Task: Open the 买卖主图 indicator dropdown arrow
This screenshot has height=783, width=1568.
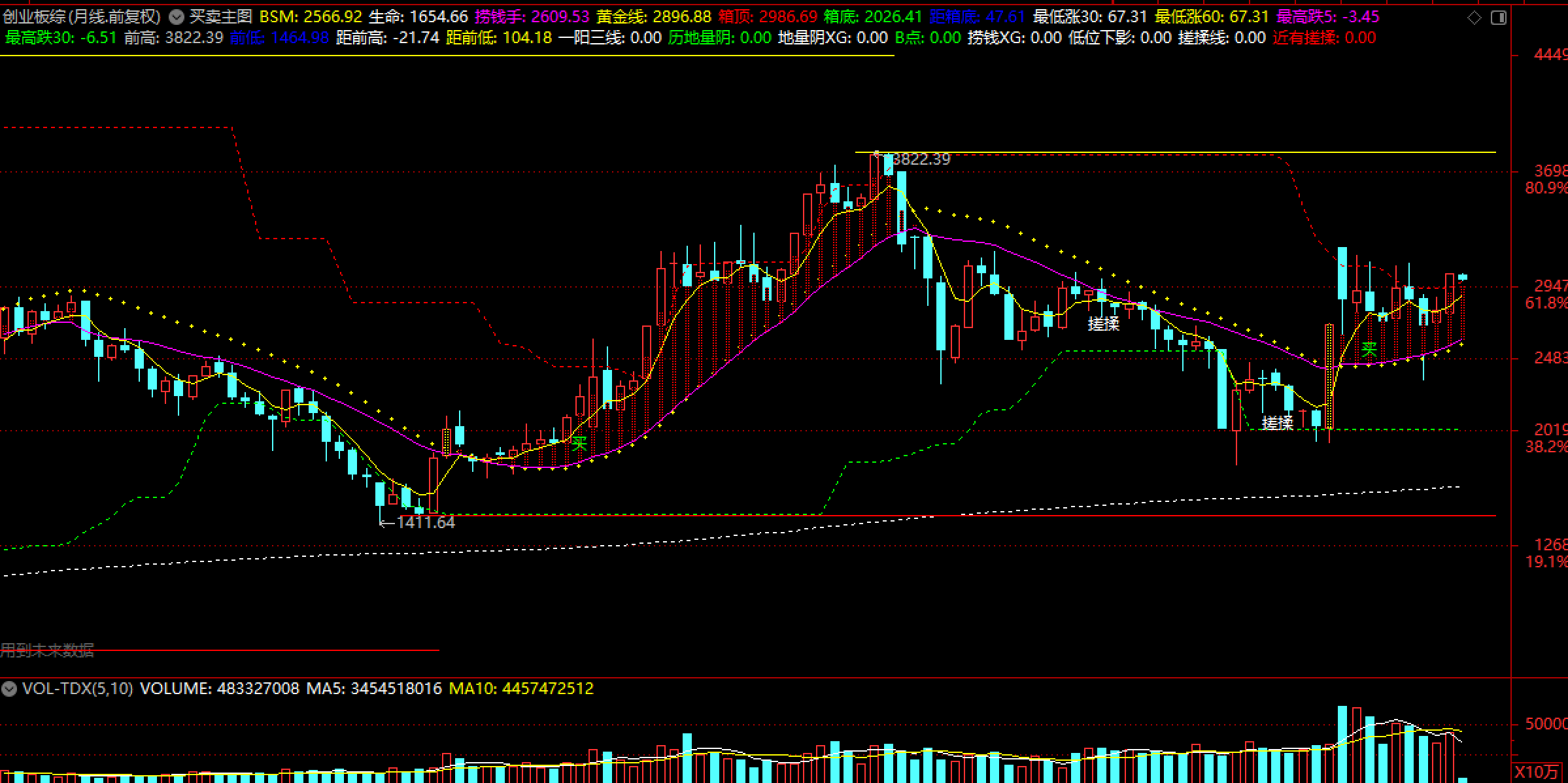Action: [x=176, y=16]
